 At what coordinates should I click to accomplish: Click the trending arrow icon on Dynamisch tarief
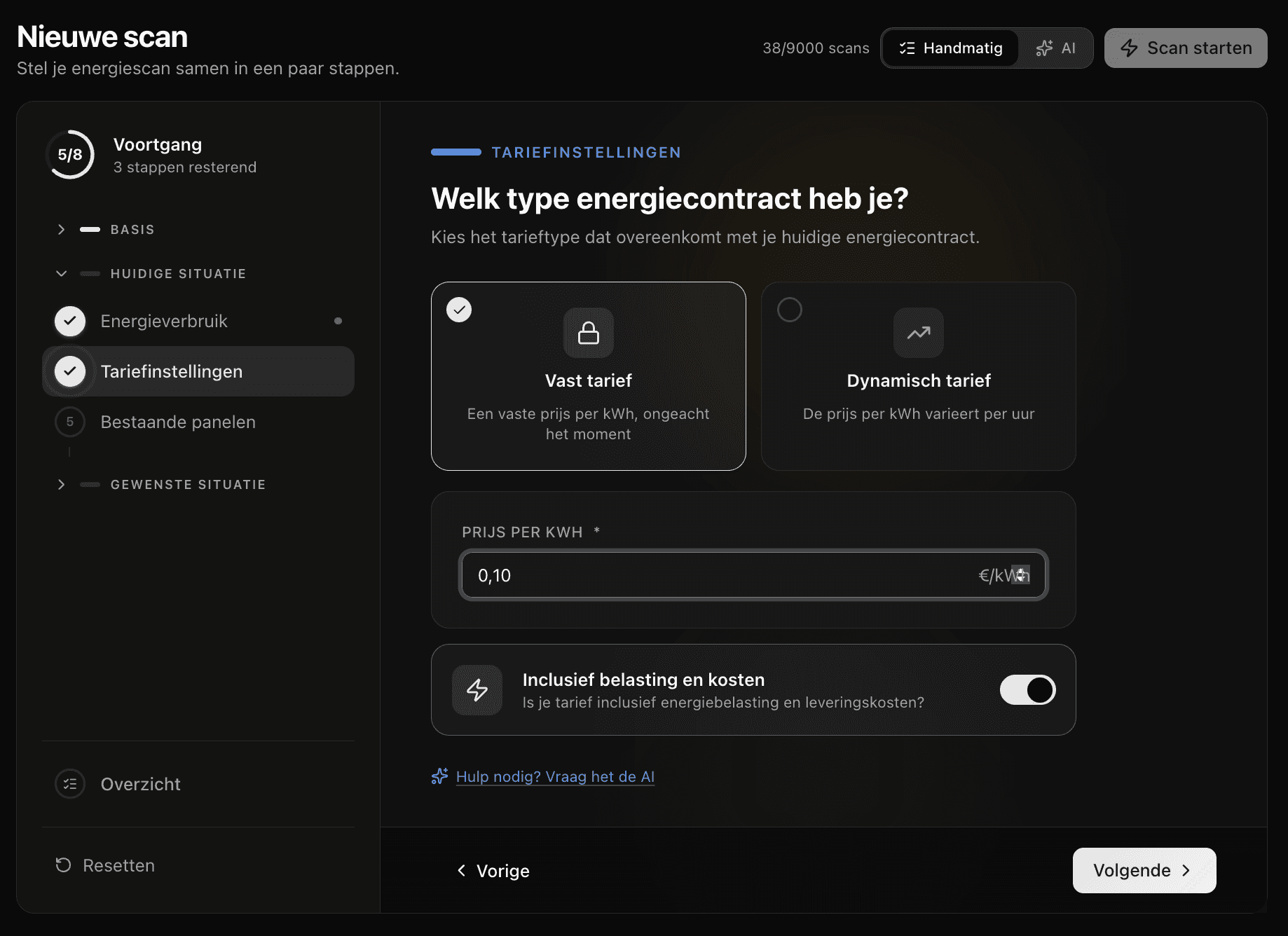918,333
